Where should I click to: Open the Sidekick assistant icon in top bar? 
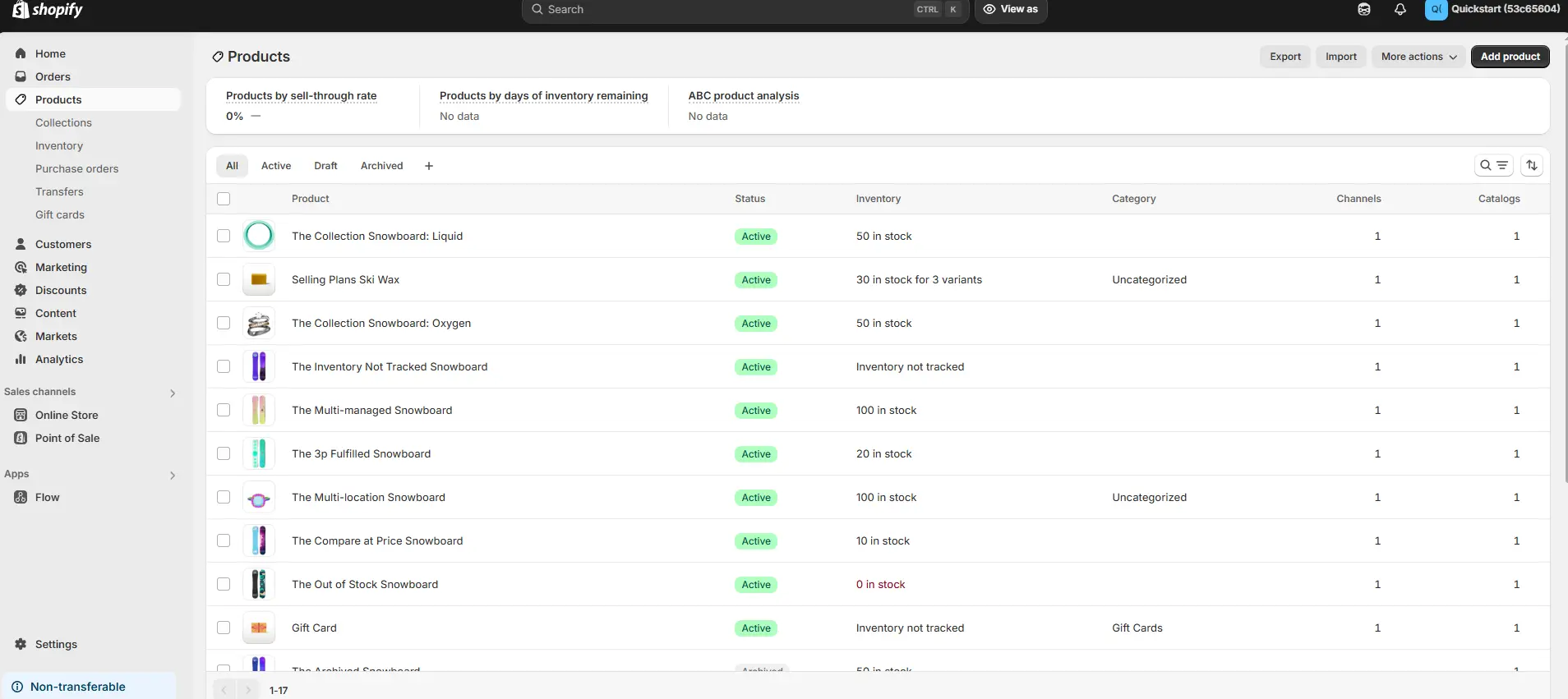tap(1364, 10)
